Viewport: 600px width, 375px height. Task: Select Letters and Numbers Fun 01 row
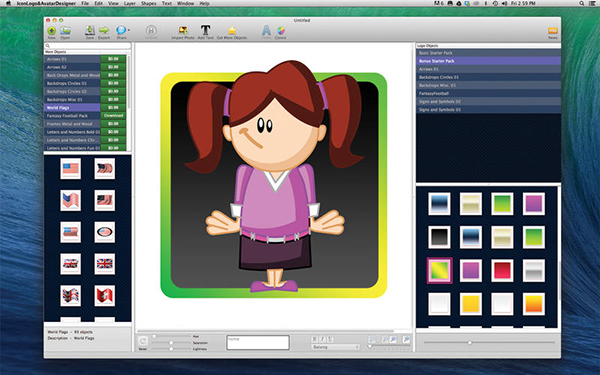[72, 148]
